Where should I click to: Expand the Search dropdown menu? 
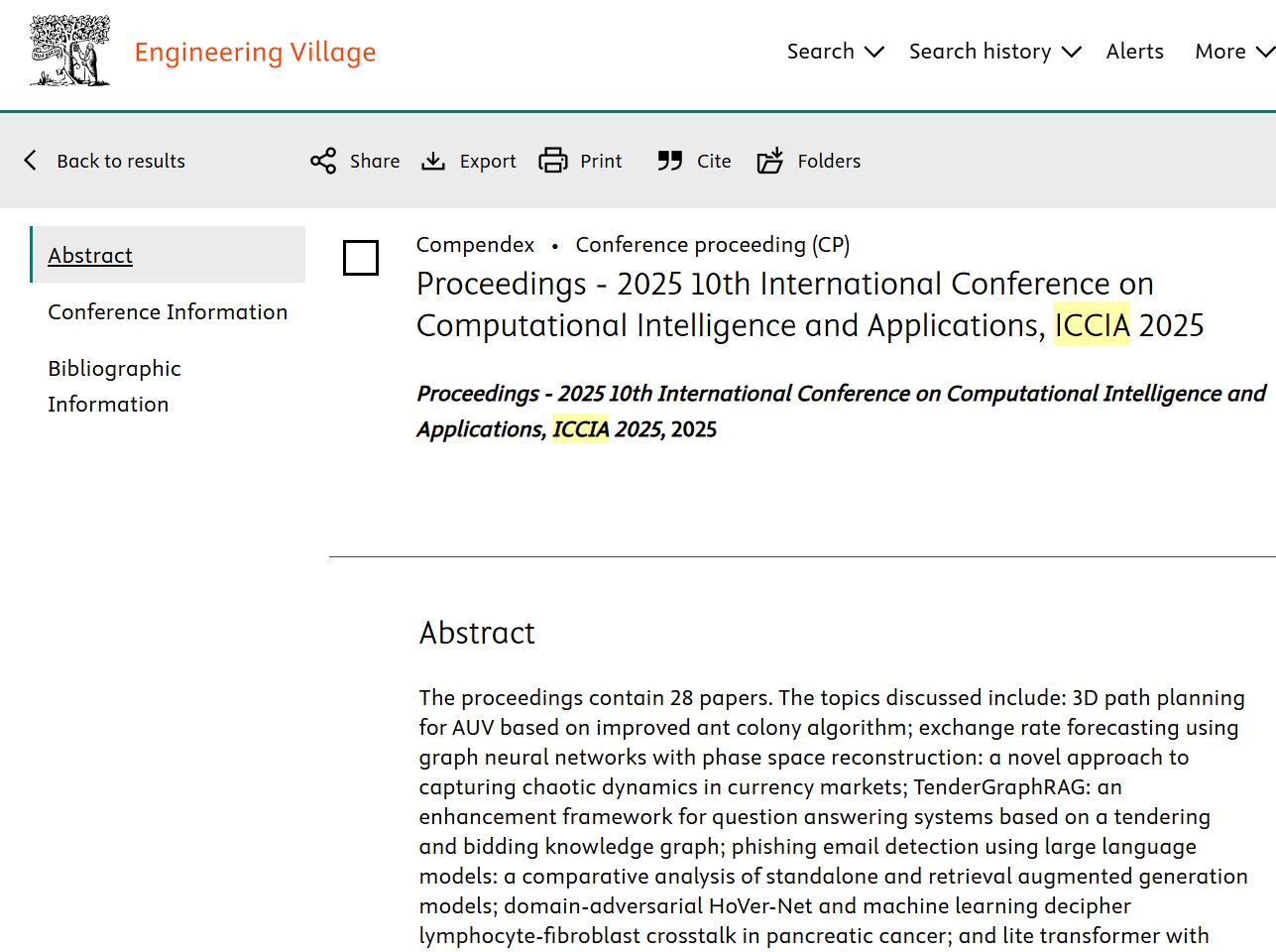[835, 52]
